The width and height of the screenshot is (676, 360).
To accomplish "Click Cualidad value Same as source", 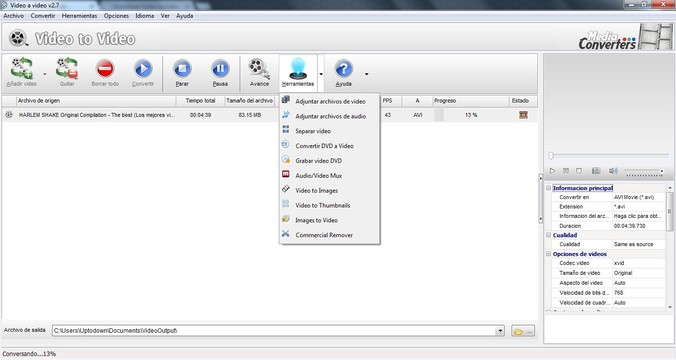I will (639, 244).
